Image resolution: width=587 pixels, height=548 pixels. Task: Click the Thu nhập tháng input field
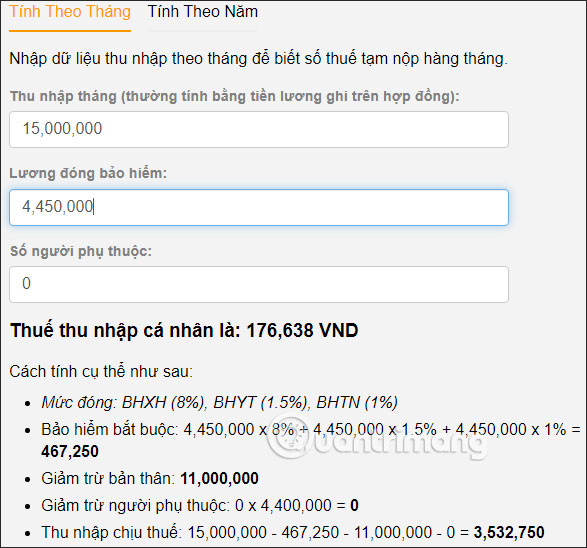259,129
